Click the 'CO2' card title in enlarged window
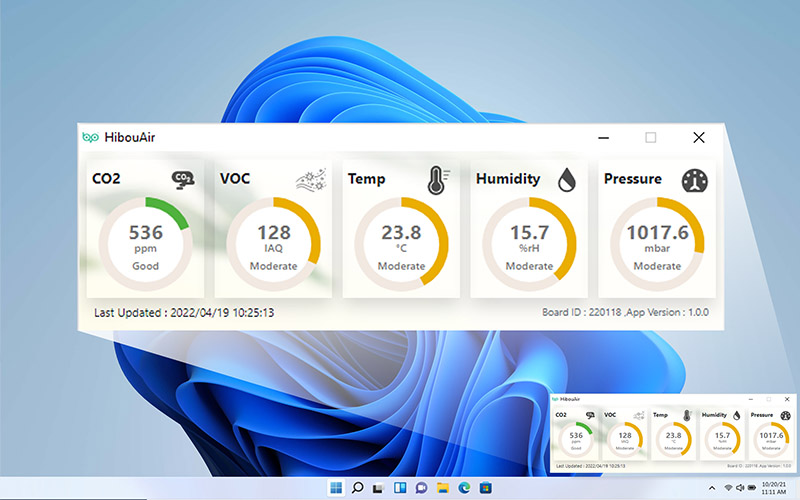Viewport: 800px width, 500px height. [x=106, y=179]
